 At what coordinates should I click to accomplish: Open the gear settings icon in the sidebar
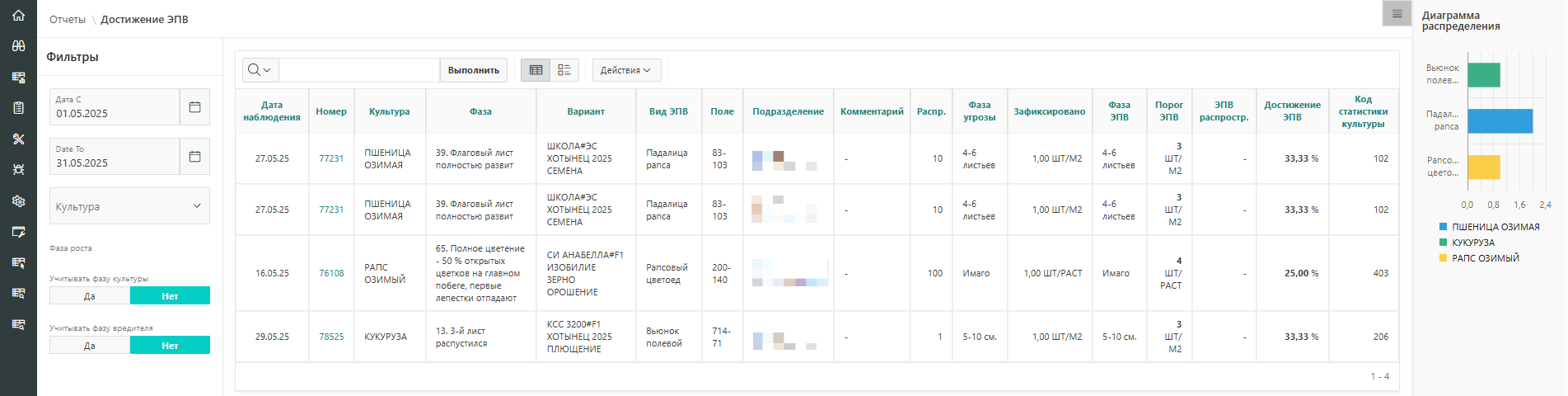[x=18, y=201]
